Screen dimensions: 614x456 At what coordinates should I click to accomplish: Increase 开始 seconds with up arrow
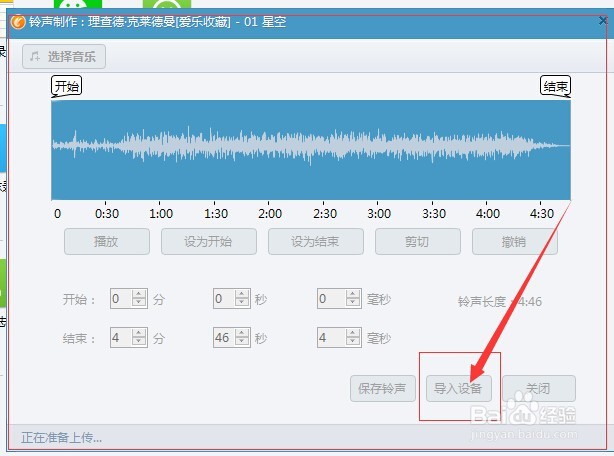coord(242,294)
